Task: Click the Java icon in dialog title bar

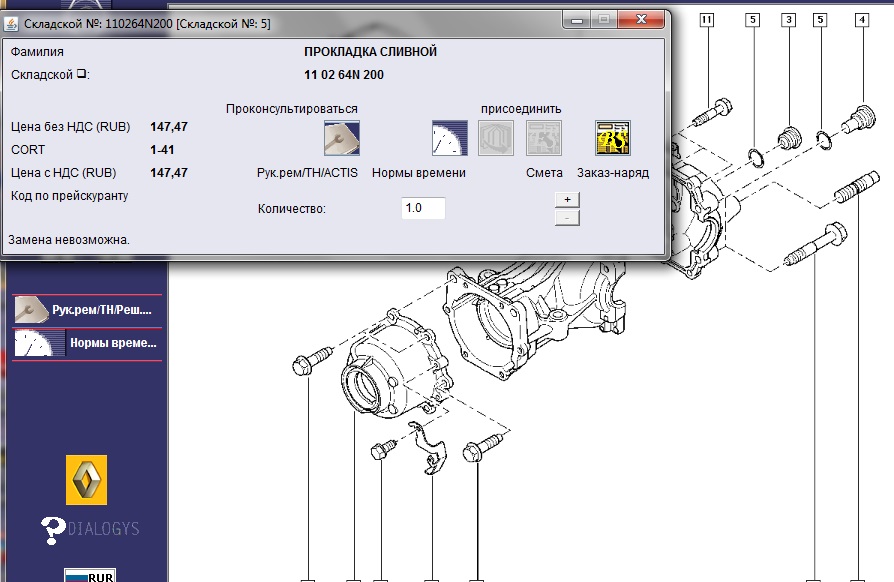Action: (x=12, y=22)
